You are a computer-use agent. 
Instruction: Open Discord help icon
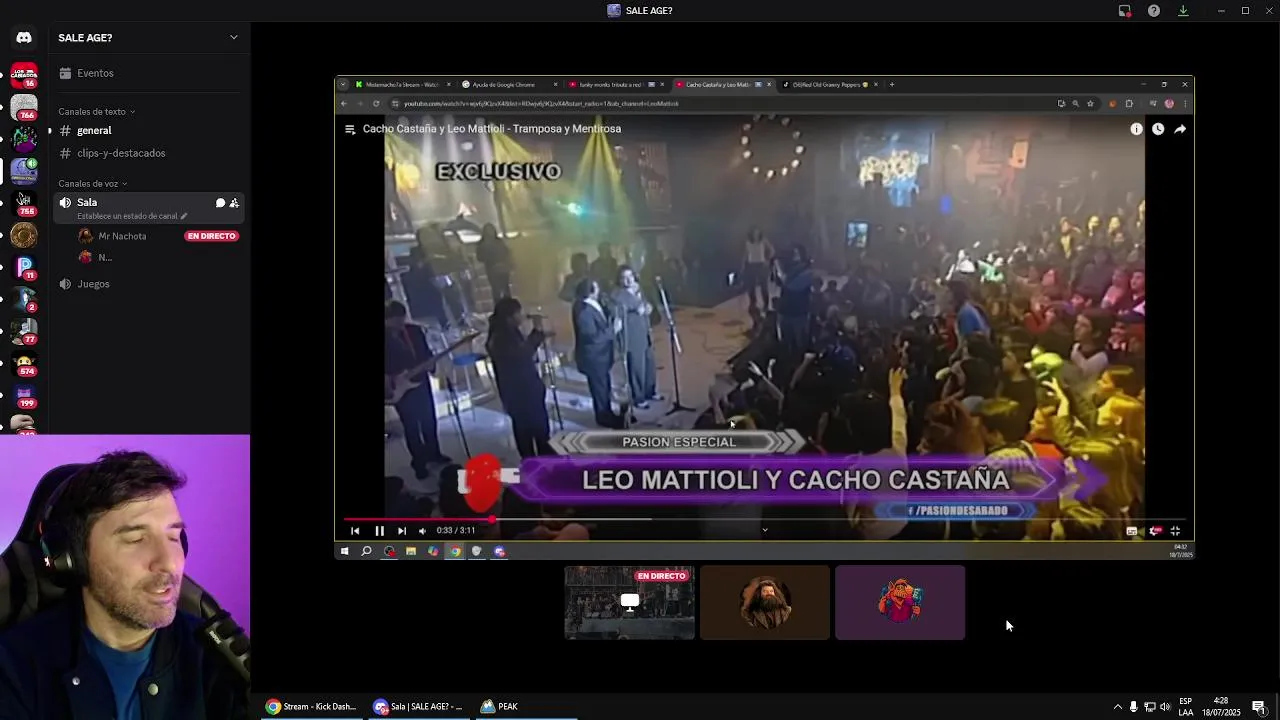pos(1154,11)
